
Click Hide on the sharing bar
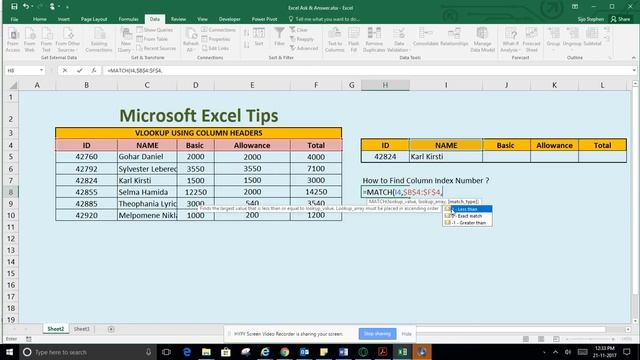[407, 334]
